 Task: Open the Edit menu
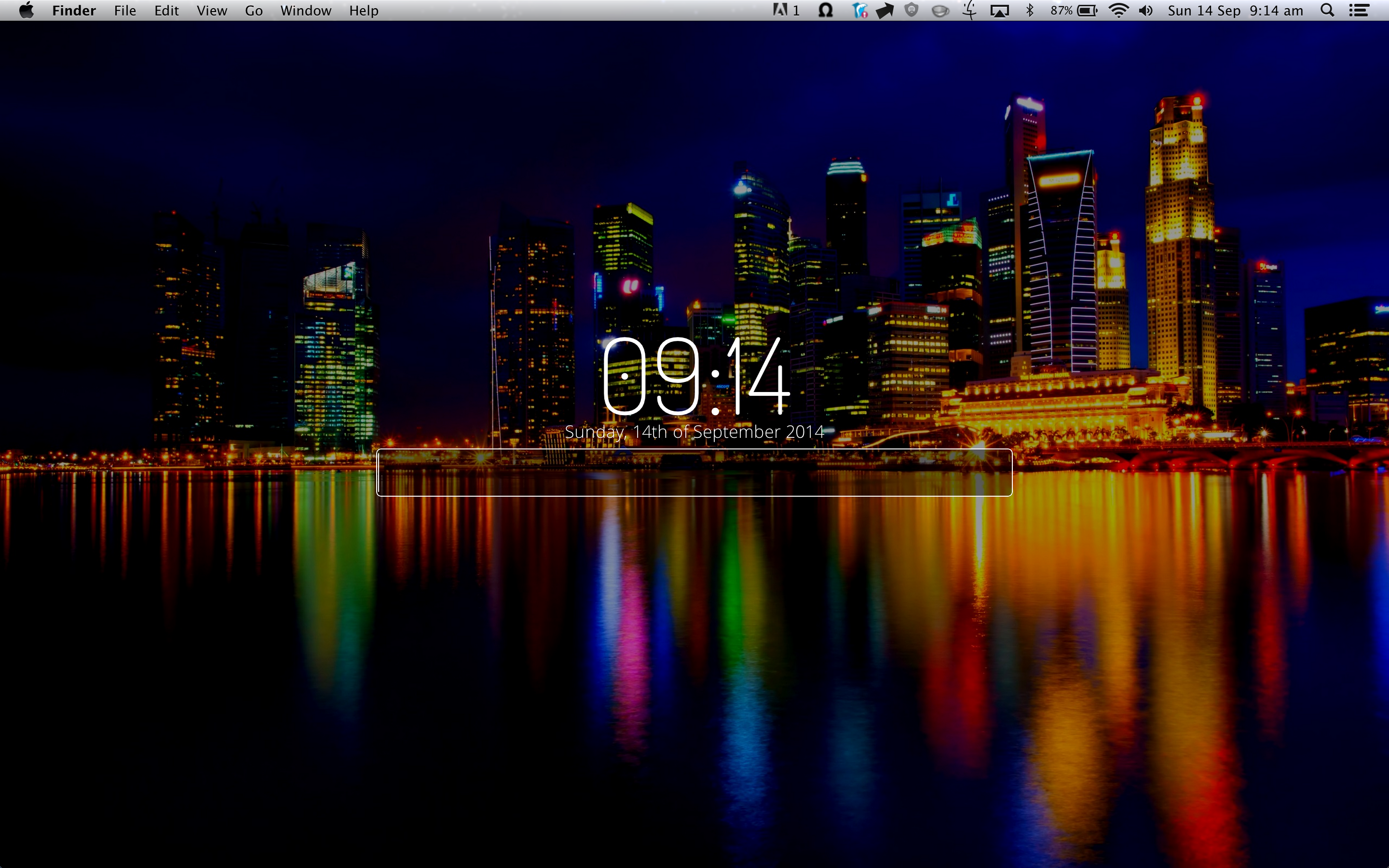point(166,10)
